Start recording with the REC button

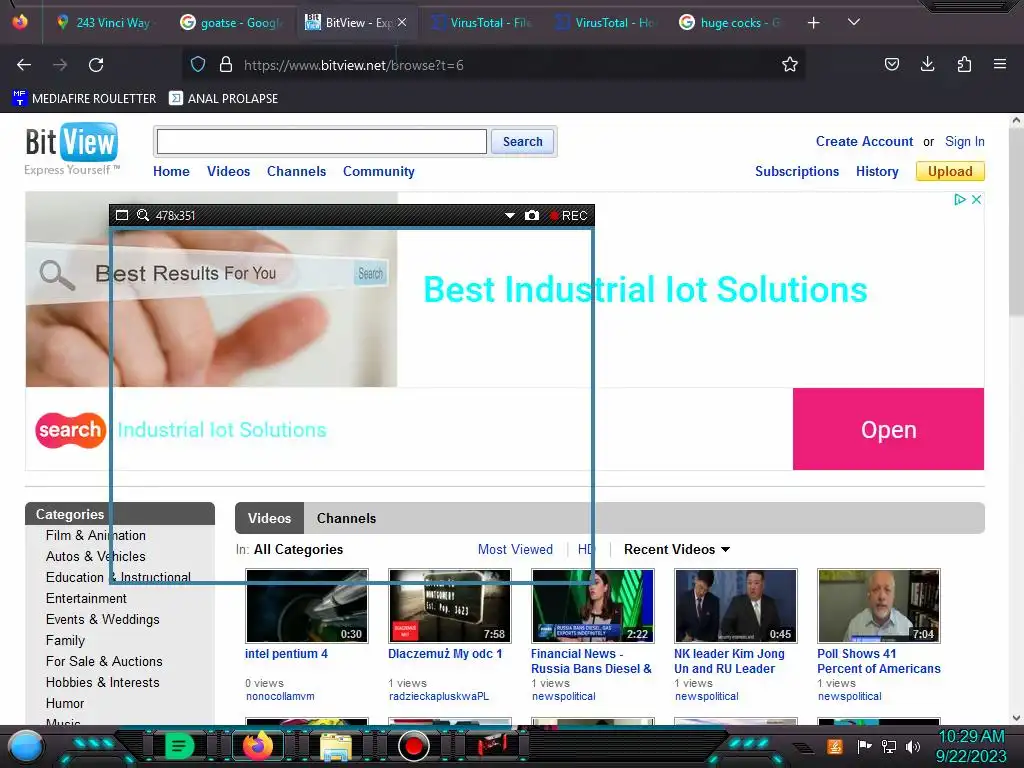(568, 216)
